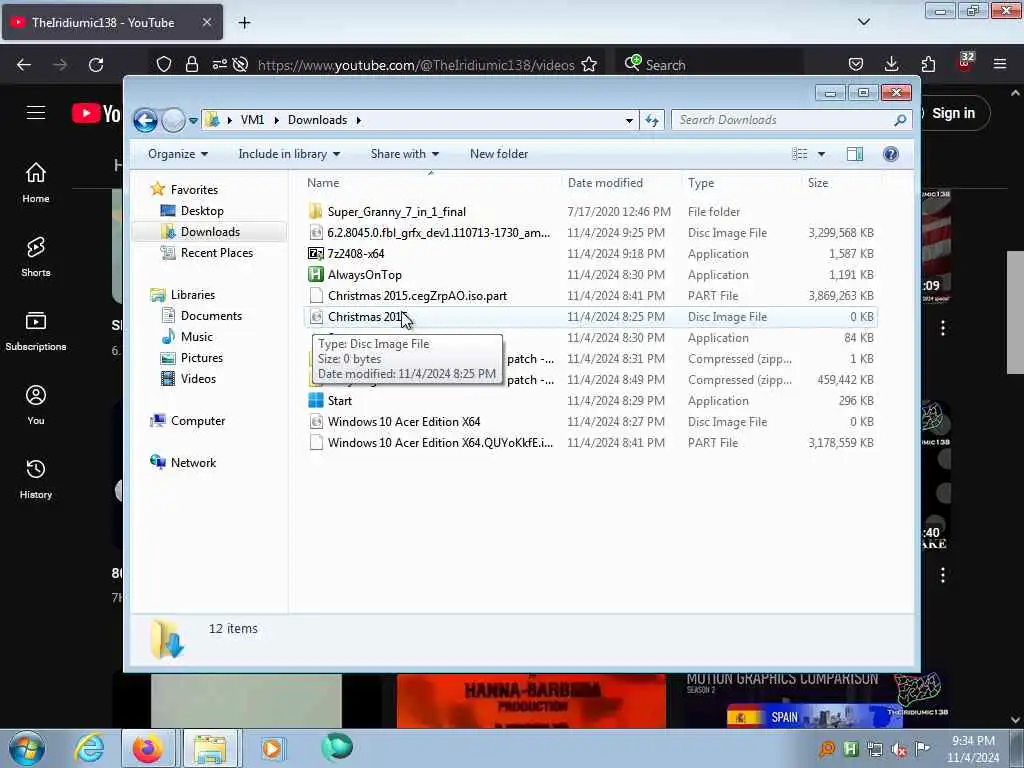Click the Firefox back navigation arrow
Viewport: 1024px width, 768px height.
click(24, 65)
